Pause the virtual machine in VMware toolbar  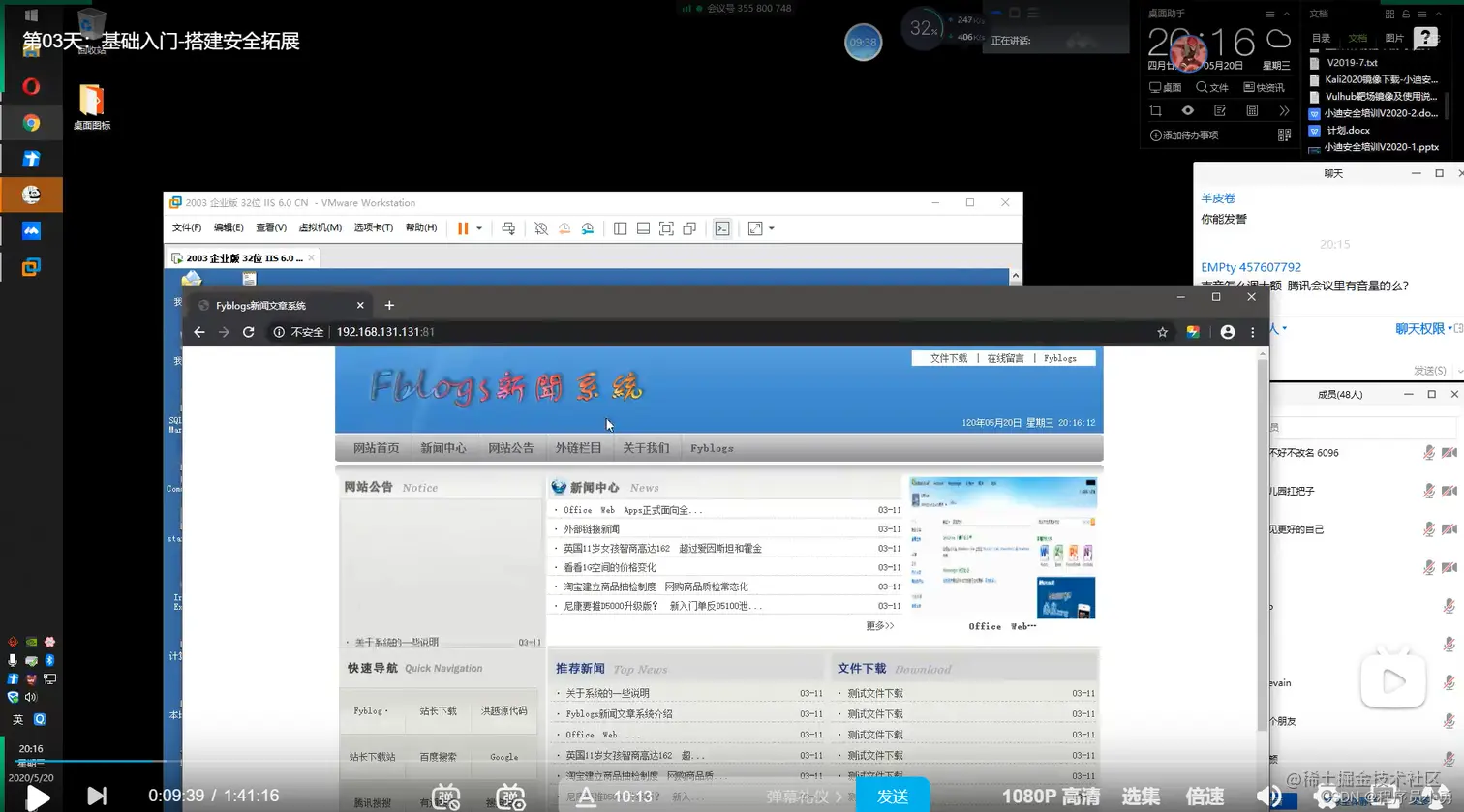click(x=463, y=228)
